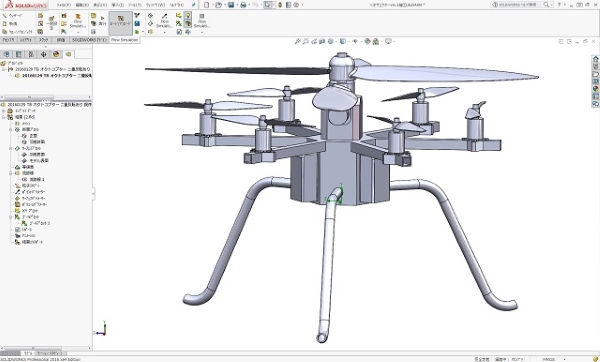600x362 pixels.
Task: Click the ウィザード Wizard button
Action: (x=12, y=16)
